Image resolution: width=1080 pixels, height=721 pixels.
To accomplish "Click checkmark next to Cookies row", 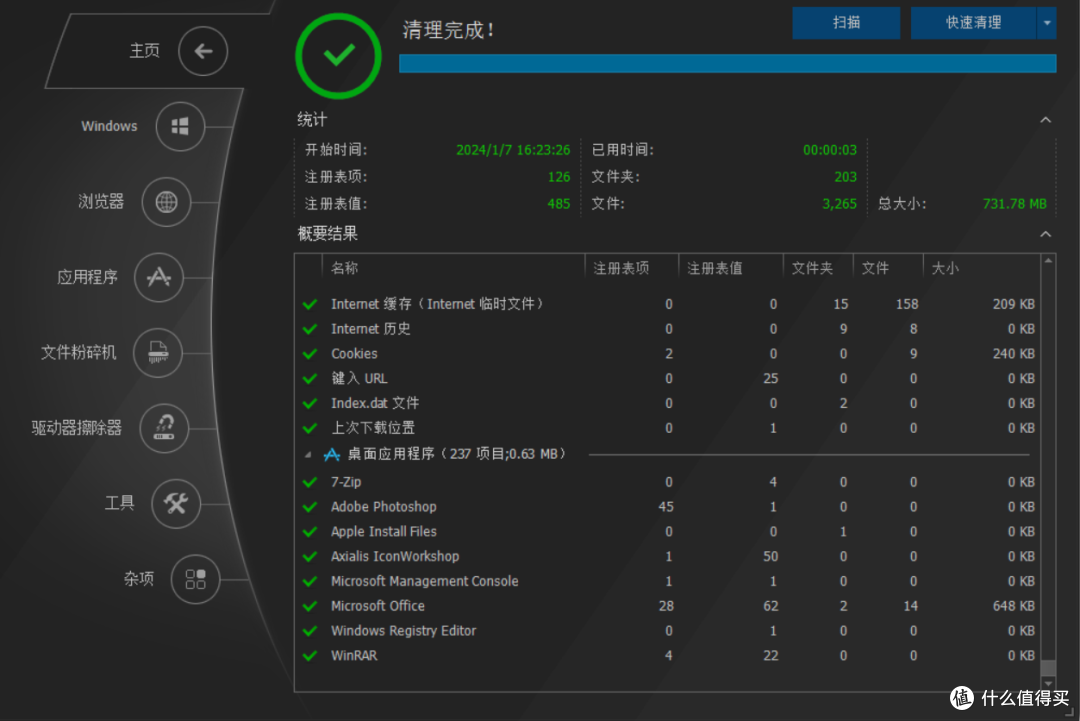I will 310,354.
